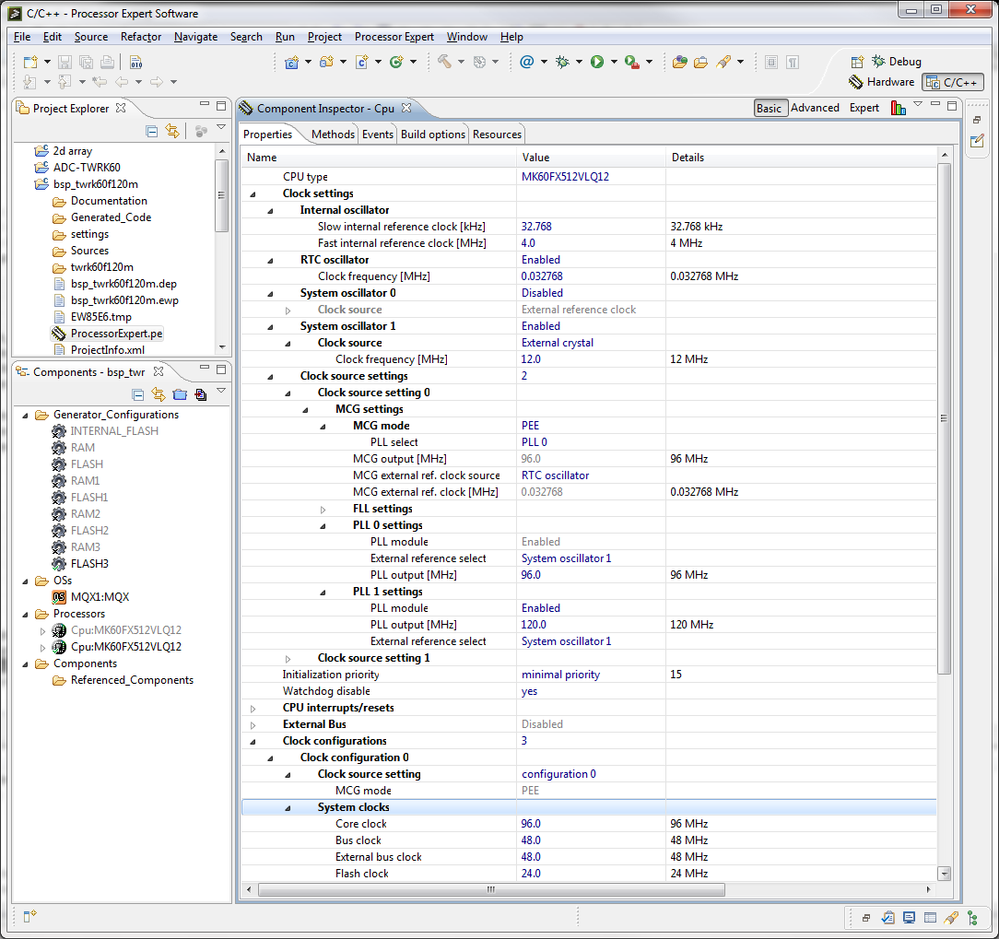Select the Generated_Code folder
999x939 pixels.
click(x=111, y=217)
